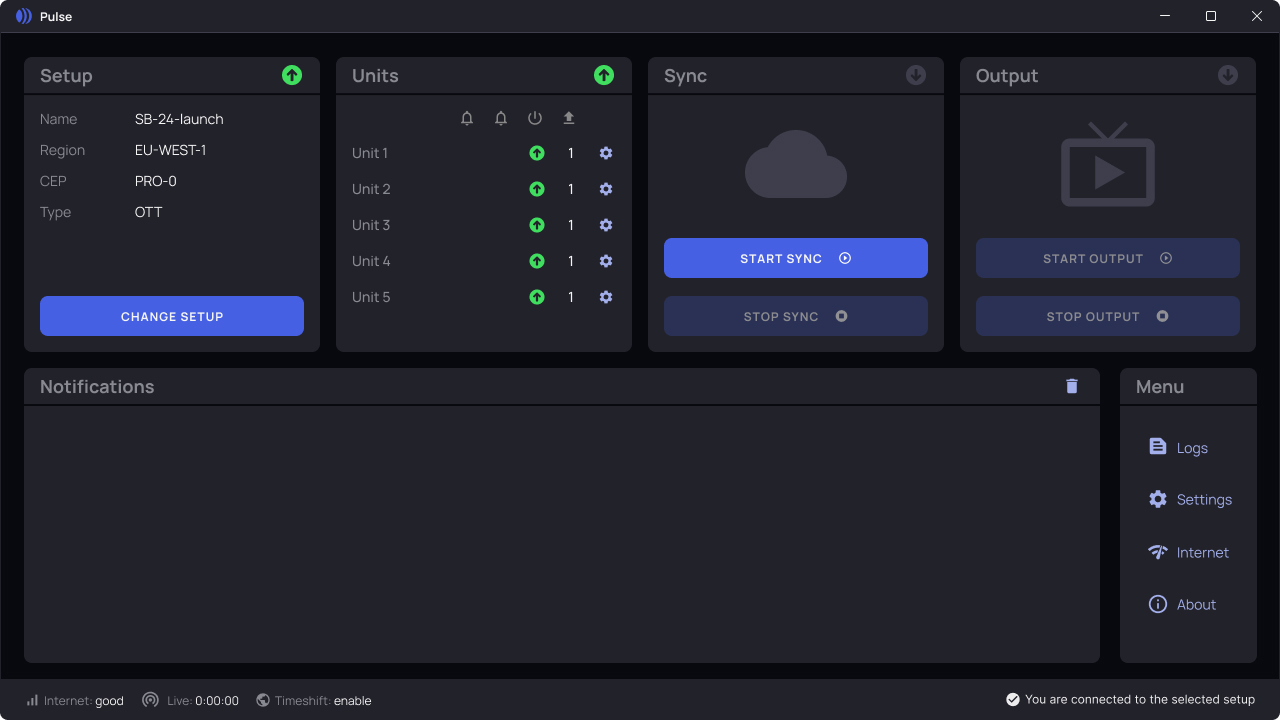Image resolution: width=1280 pixels, height=720 pixels.
Task: Select the Unit 4 row label
Action: pos(371,261)
